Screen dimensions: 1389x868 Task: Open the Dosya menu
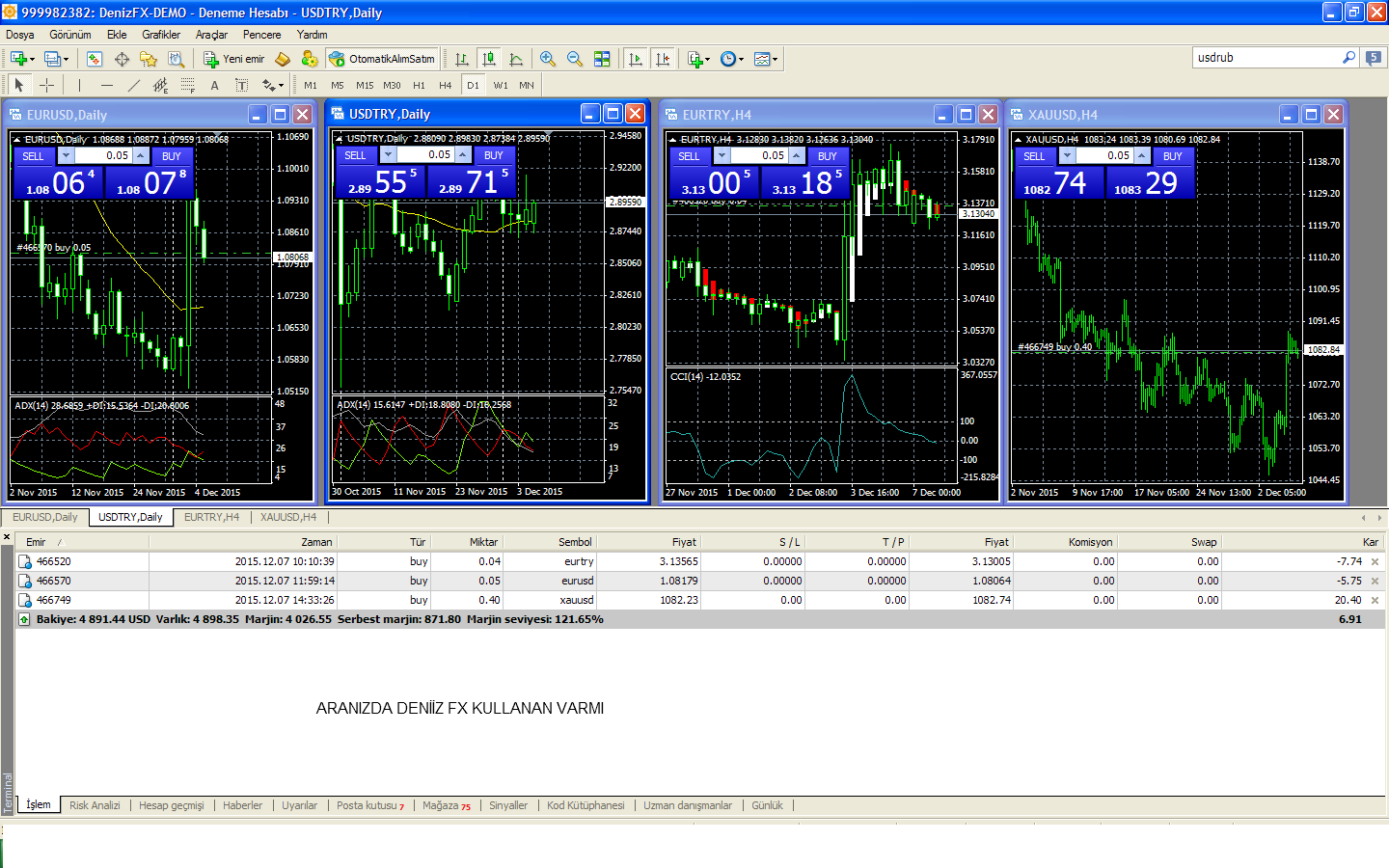pos(20,35)
